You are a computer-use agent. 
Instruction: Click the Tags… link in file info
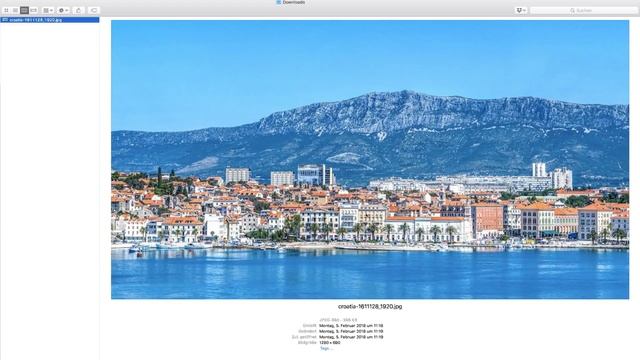click(x=326, y=349)
